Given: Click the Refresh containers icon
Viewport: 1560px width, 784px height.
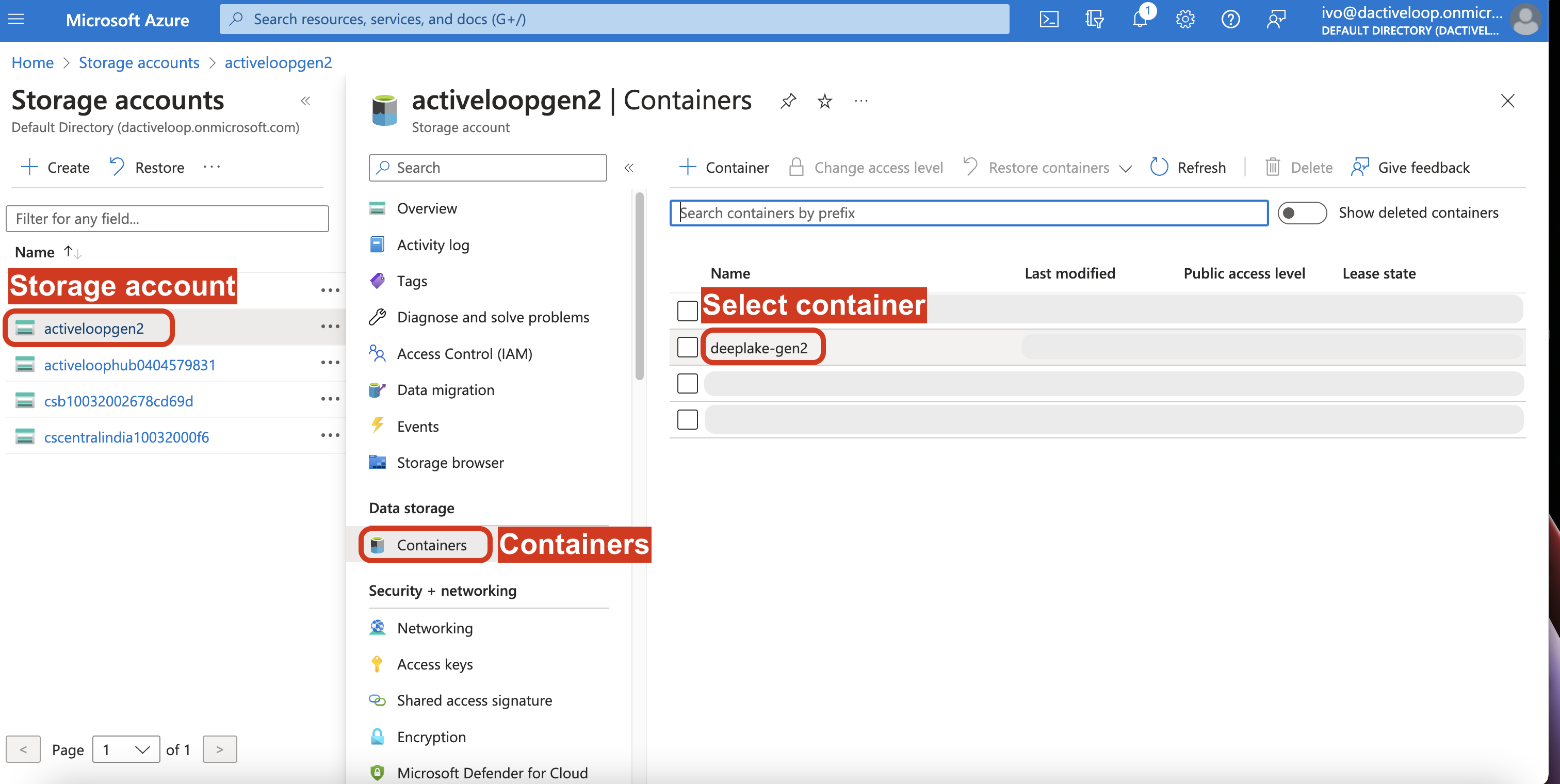Looking at the screenshot, I should pyautogui.click(x=1159, y=167).
